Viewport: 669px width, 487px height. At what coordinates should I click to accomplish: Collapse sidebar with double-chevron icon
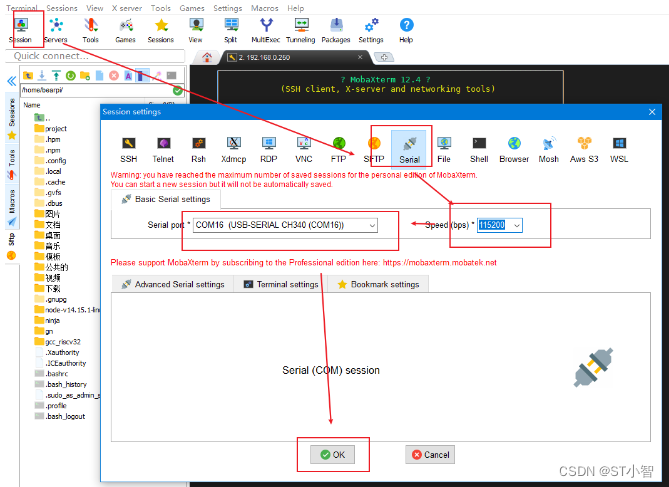12,81
